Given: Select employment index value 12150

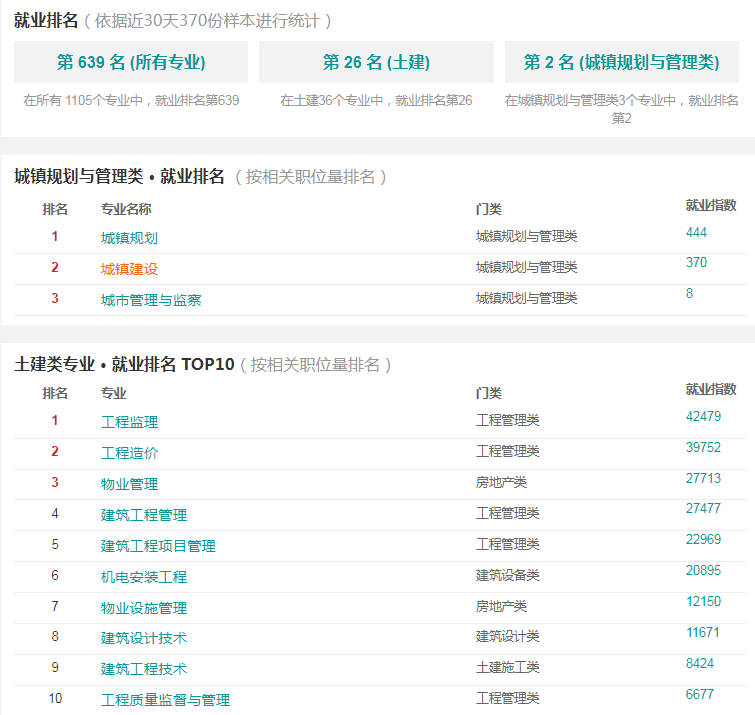Looking at the screenshot, I should coord(703,601).
